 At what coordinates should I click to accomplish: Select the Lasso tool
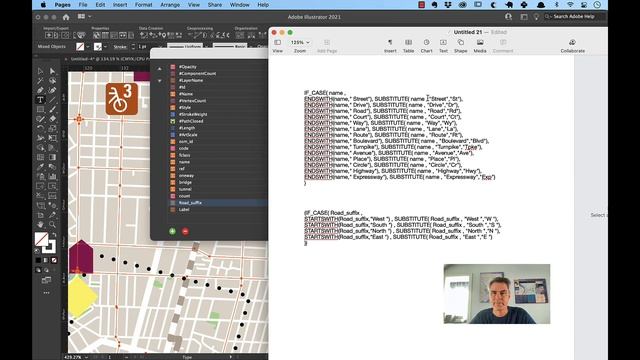[x=53, y=81]
